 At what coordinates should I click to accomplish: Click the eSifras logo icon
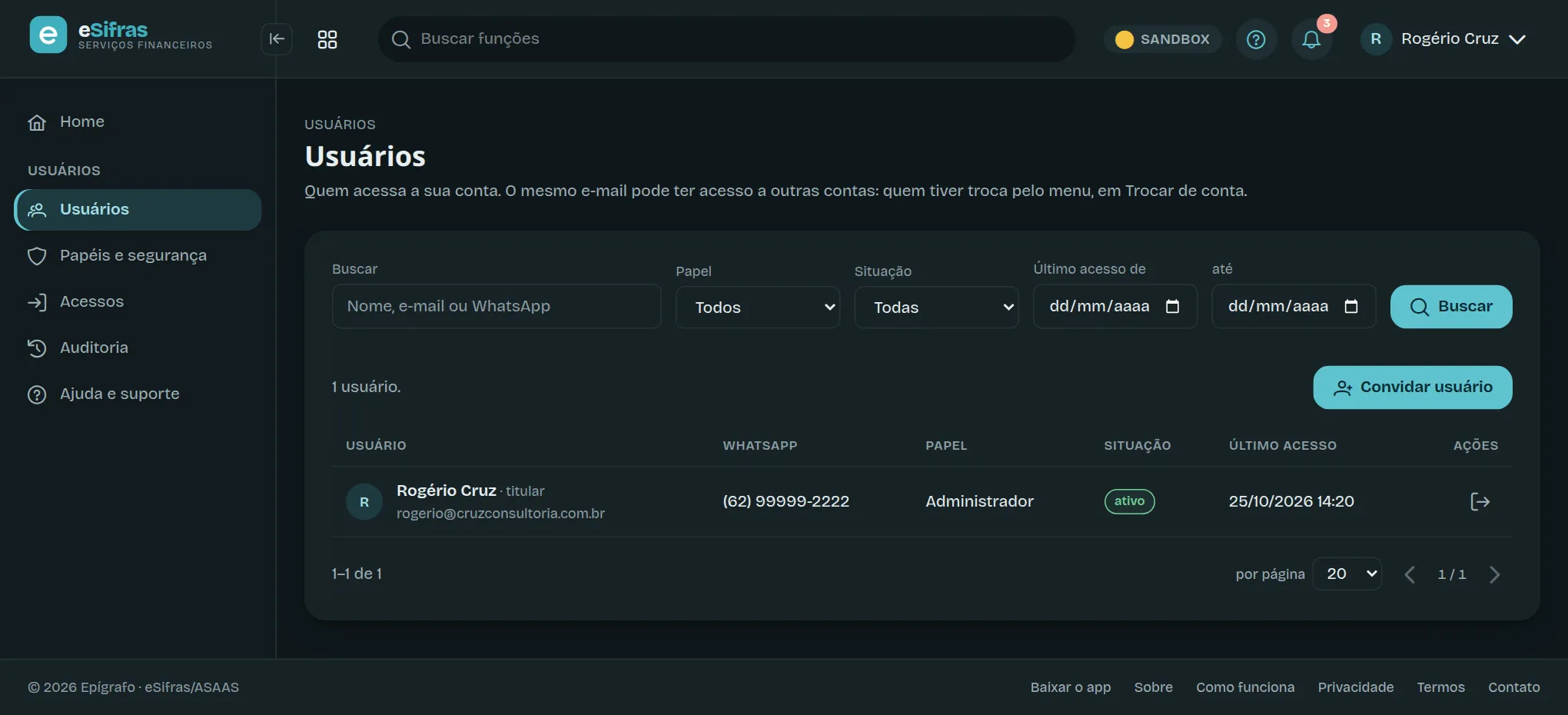(48, 35)
